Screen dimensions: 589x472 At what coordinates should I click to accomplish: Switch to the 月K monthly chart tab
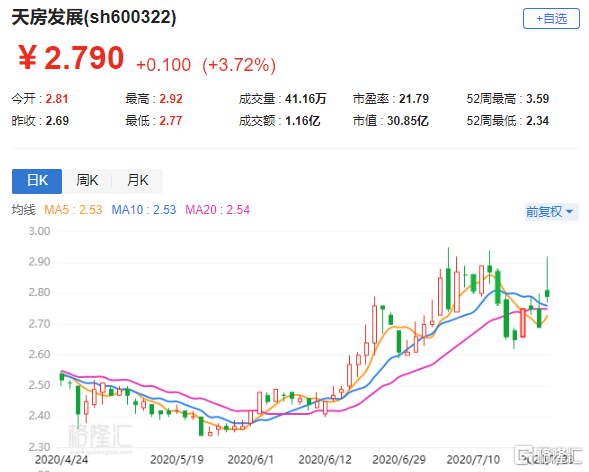click(137, 181)
